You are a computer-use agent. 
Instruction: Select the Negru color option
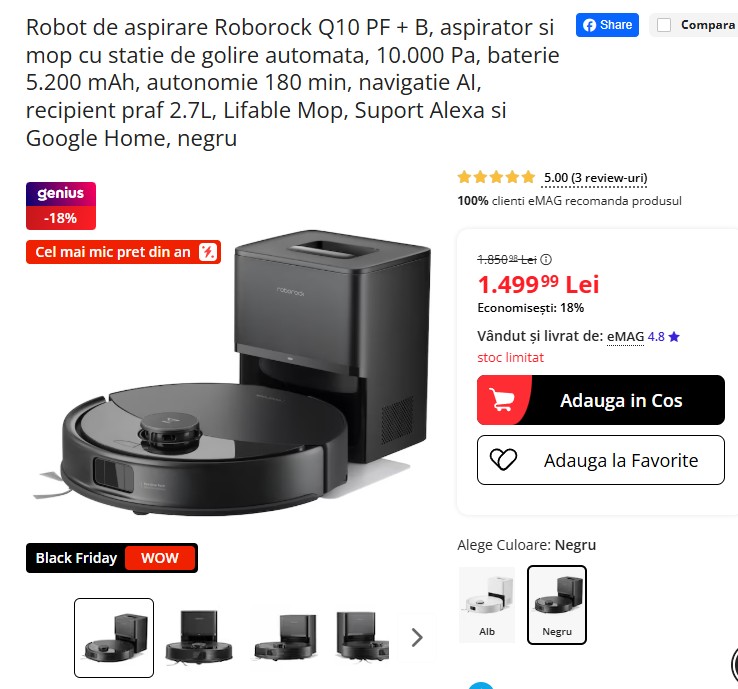(x=557, y=605)
